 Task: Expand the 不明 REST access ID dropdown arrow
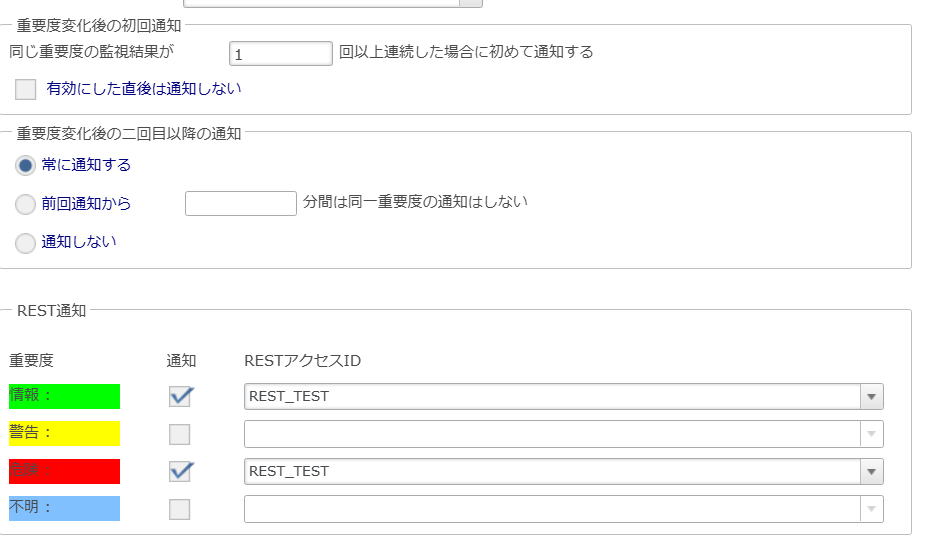[871, 509]
